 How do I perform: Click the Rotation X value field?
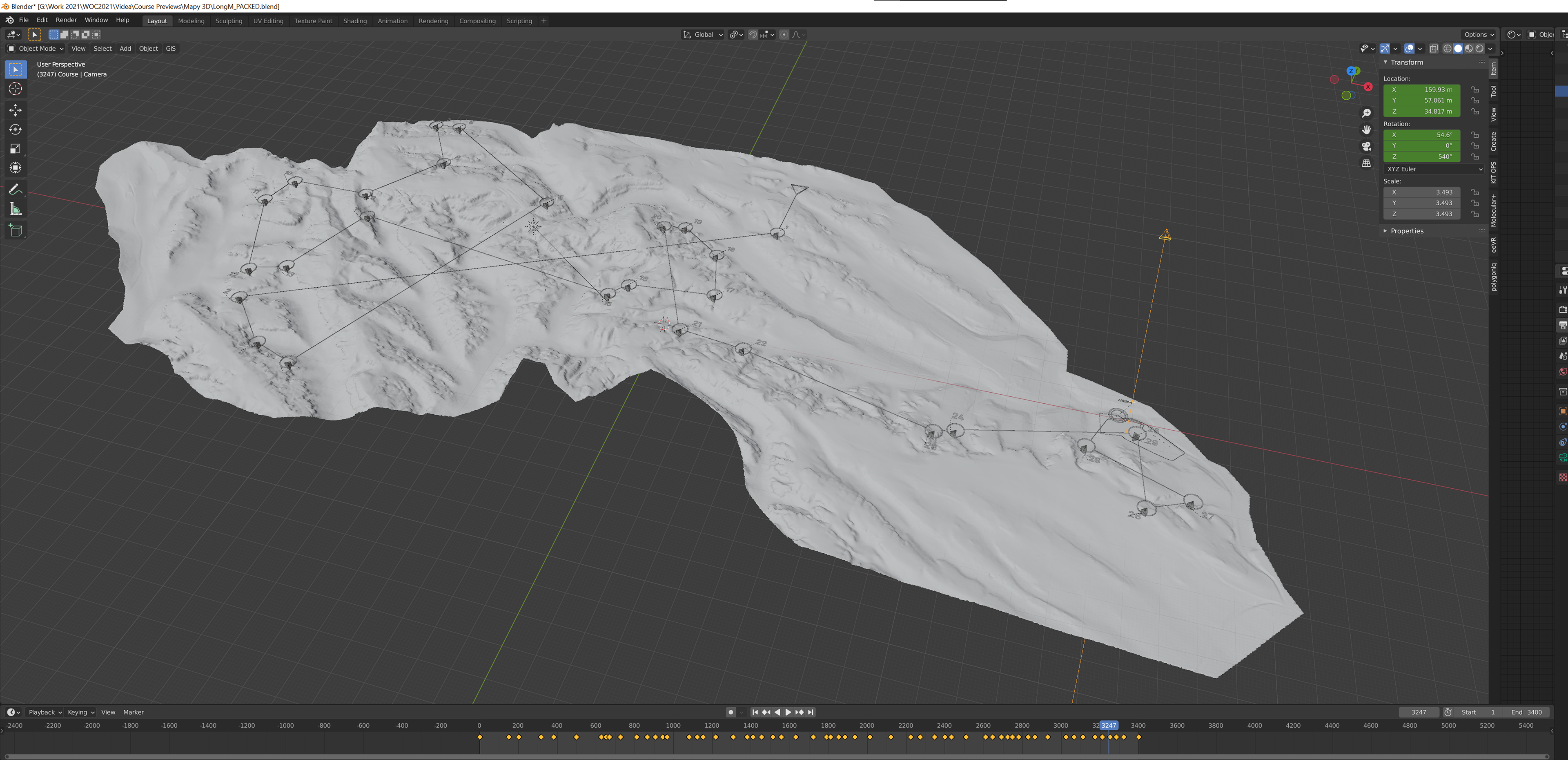[1421, 134]
